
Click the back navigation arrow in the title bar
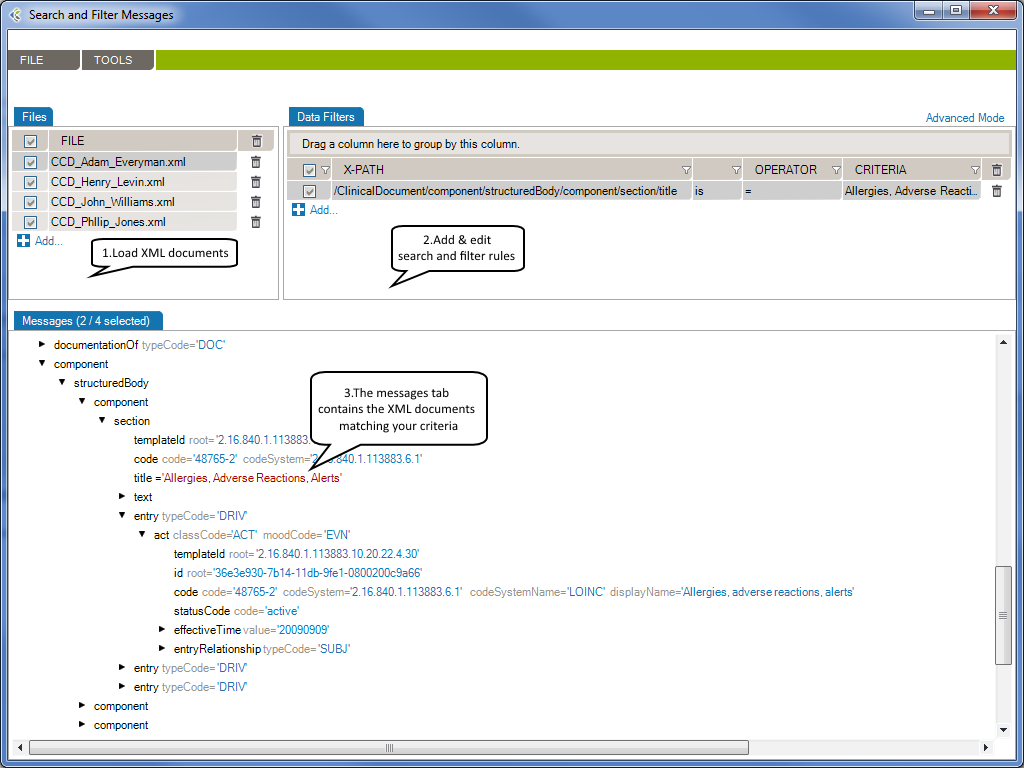(x=16, y=14)
